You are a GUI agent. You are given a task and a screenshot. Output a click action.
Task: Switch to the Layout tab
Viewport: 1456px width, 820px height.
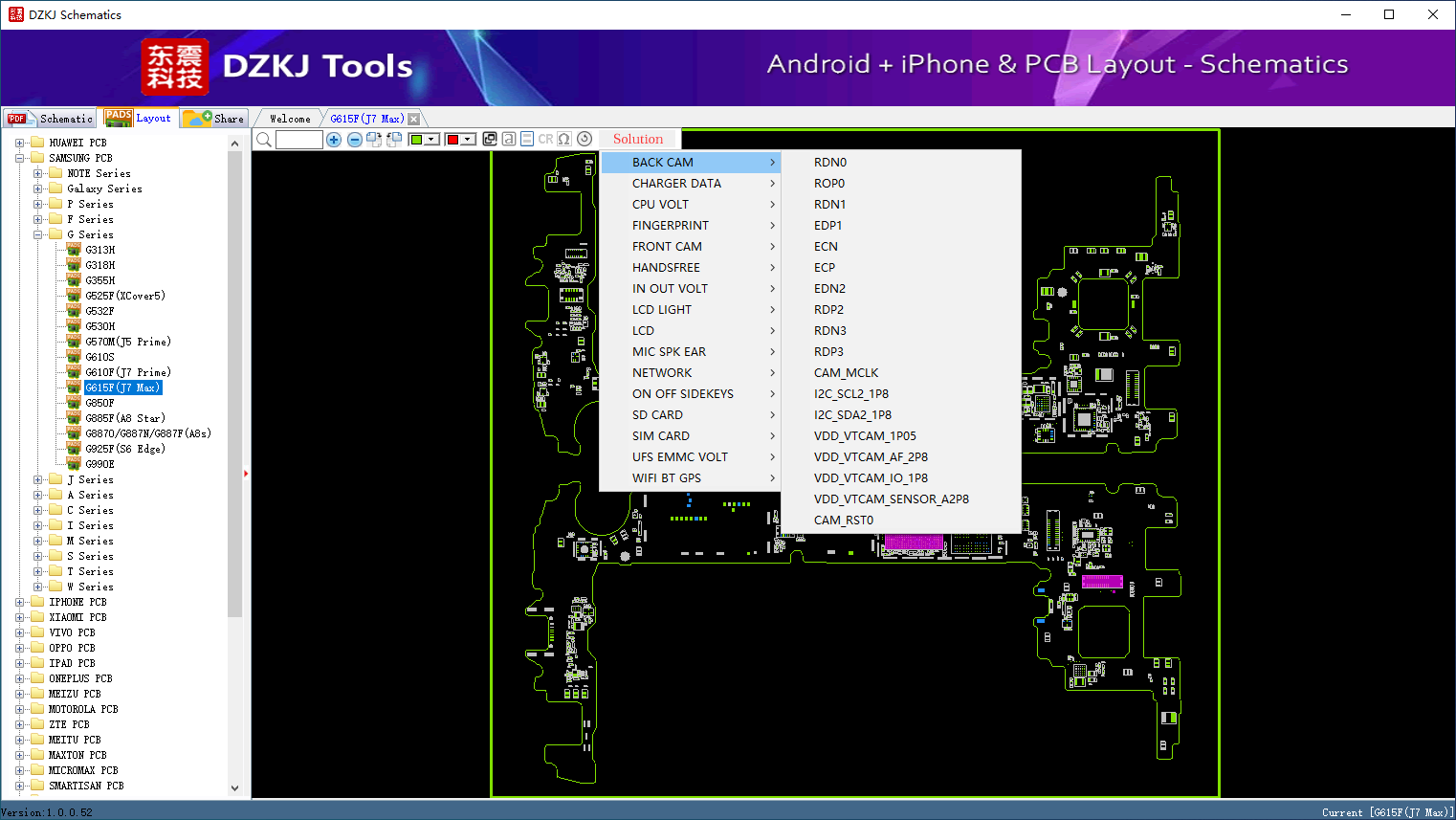click(139, 118)
